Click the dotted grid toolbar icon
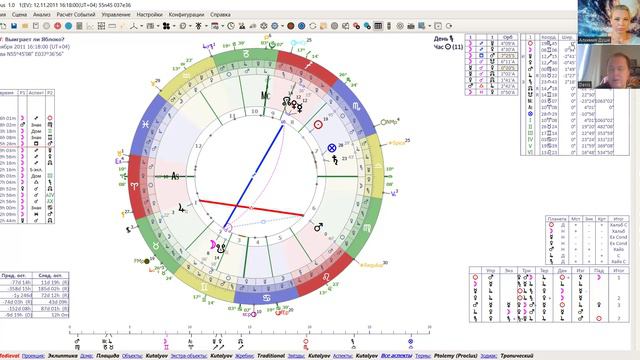Screen dimensions: 640x360 click(101, 26)
